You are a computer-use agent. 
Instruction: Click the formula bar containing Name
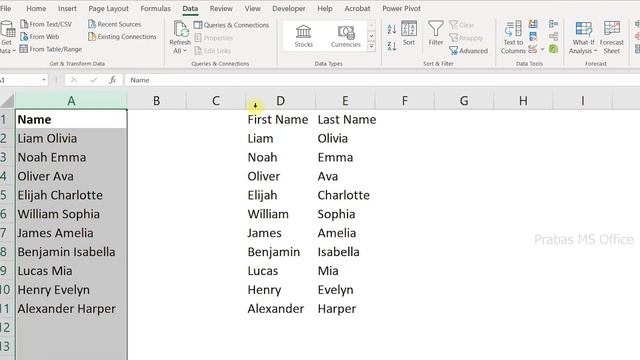[382, 80]
